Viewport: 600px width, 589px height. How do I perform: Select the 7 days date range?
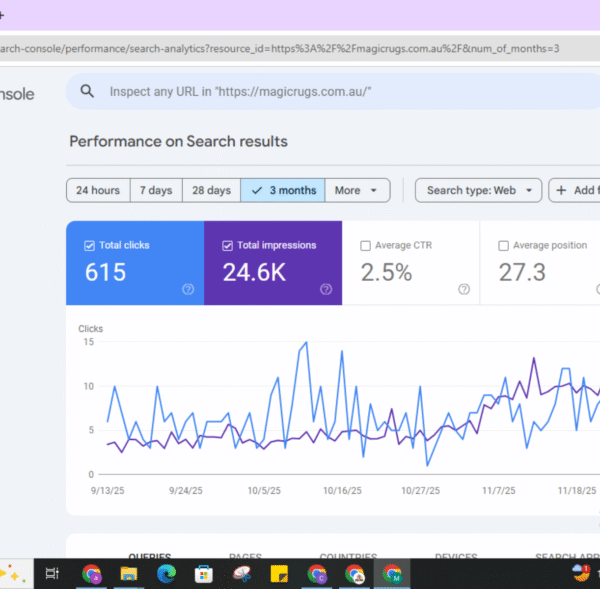[155, 190]
